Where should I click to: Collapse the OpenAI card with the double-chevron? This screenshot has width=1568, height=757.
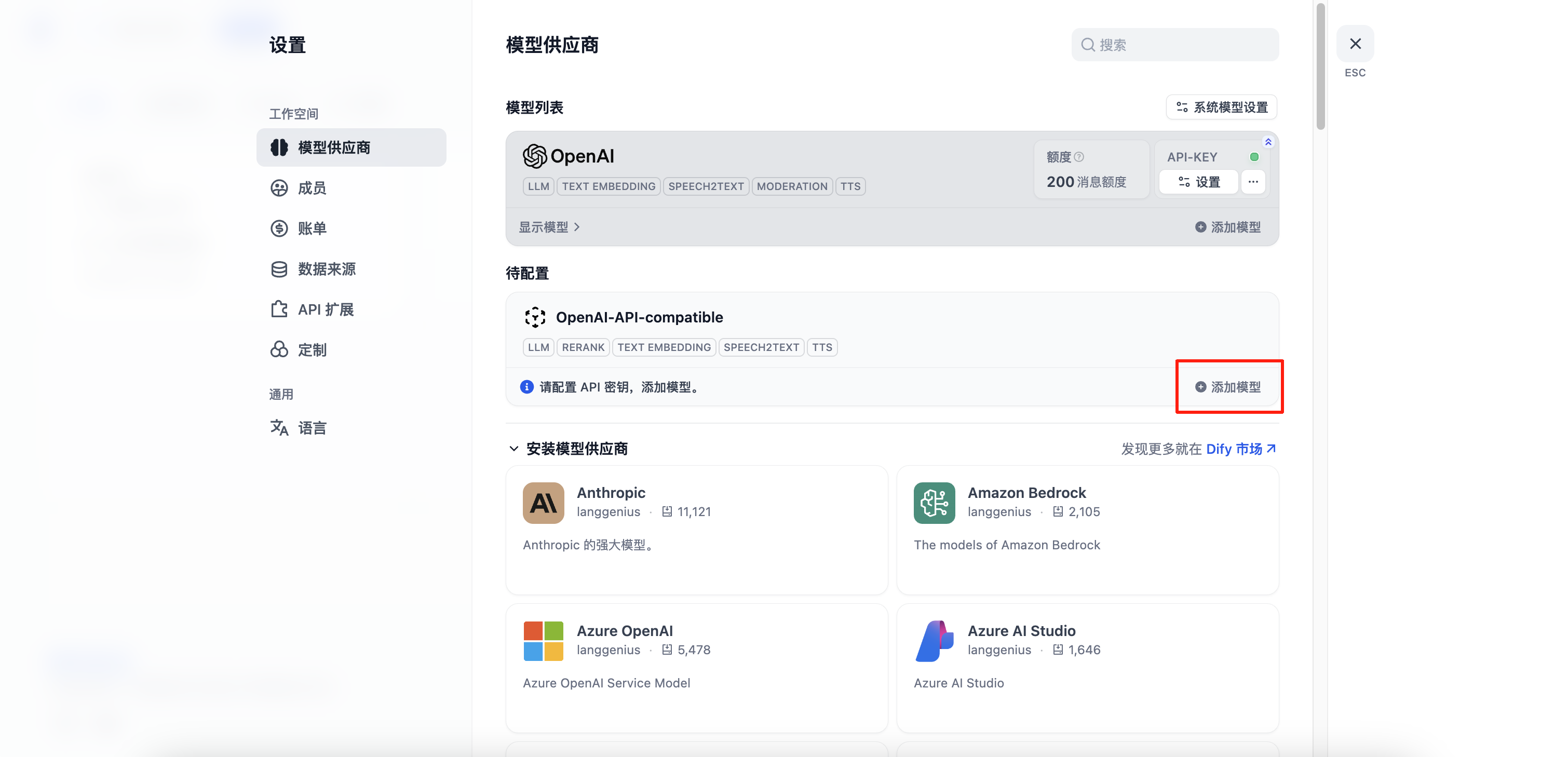click(x=1268, y=142)
